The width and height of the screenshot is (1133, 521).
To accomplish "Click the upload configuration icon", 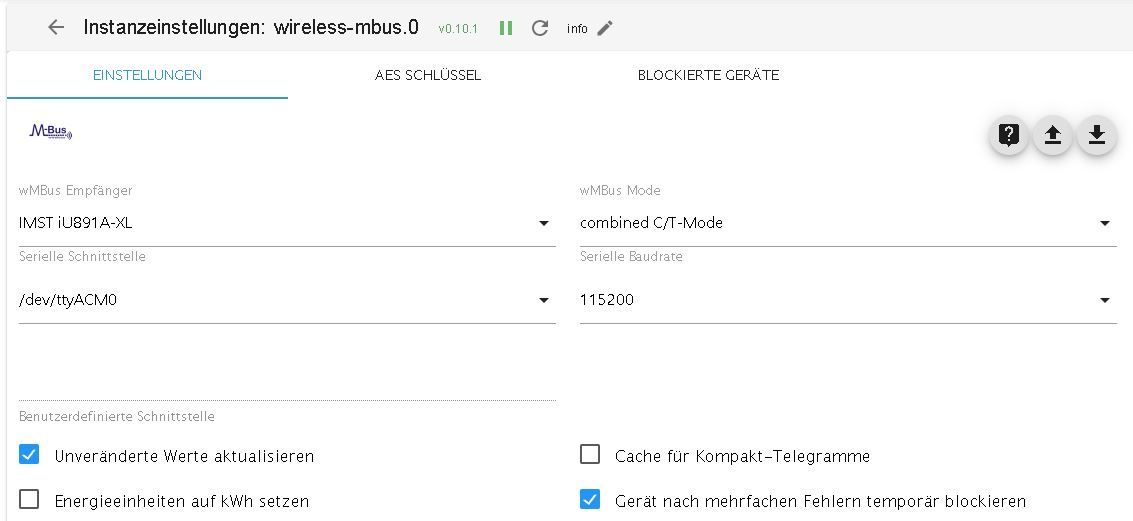I will point(1053,135).
